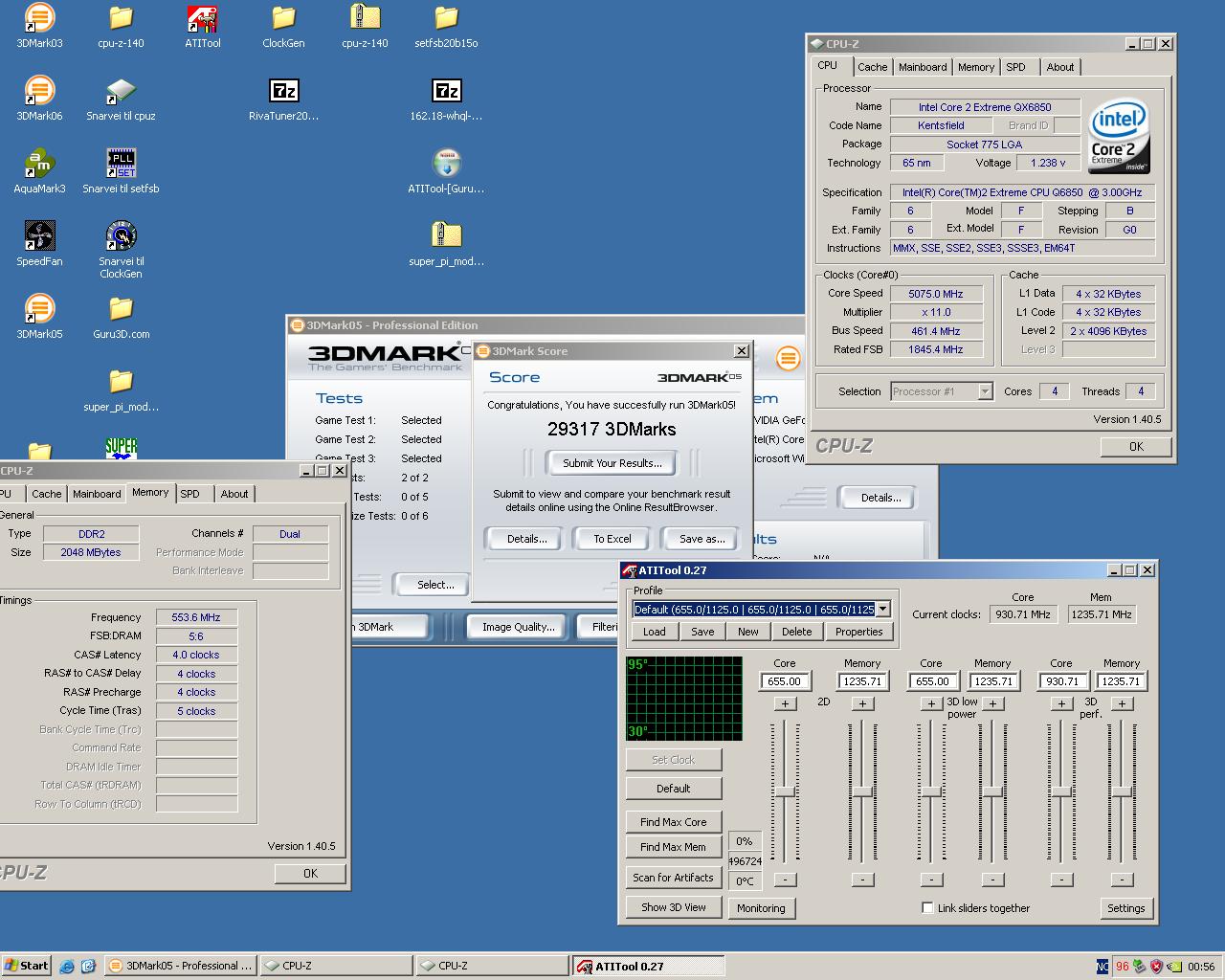Switch to Mainboard tab in CPU window

click(923, 67)
